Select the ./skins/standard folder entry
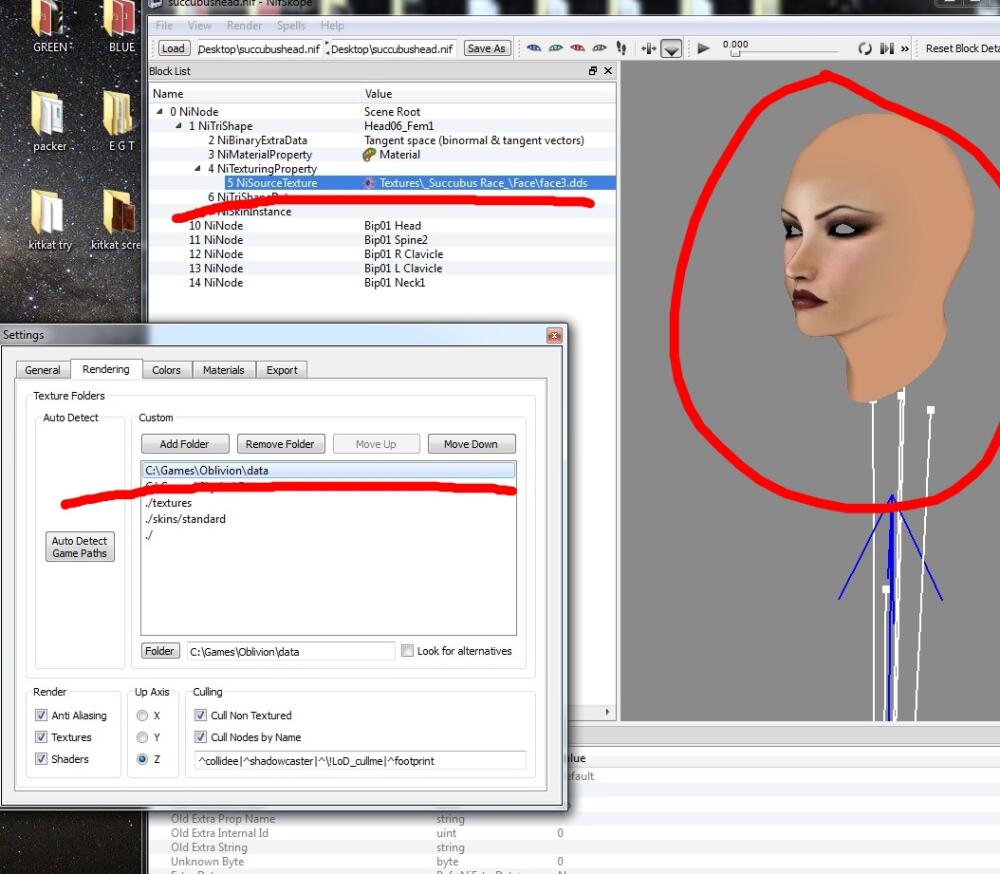The height and width of the screenshot is (874, 1000). tap(328, 519)
